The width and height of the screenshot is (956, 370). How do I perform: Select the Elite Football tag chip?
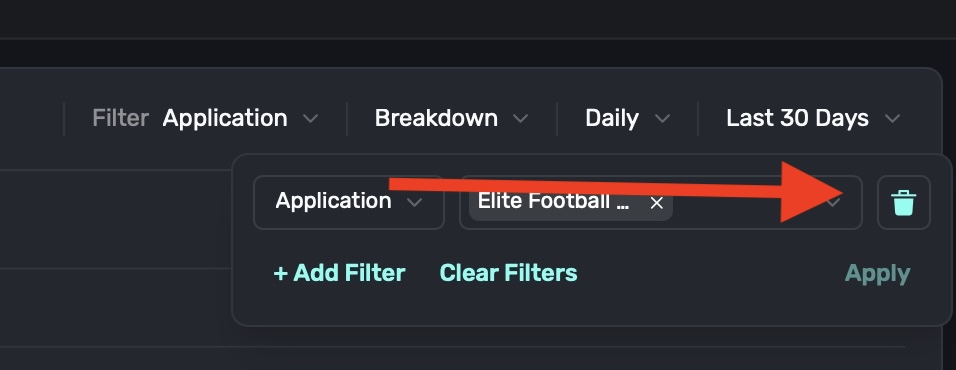pyautogui.click(x=553, y=202)
